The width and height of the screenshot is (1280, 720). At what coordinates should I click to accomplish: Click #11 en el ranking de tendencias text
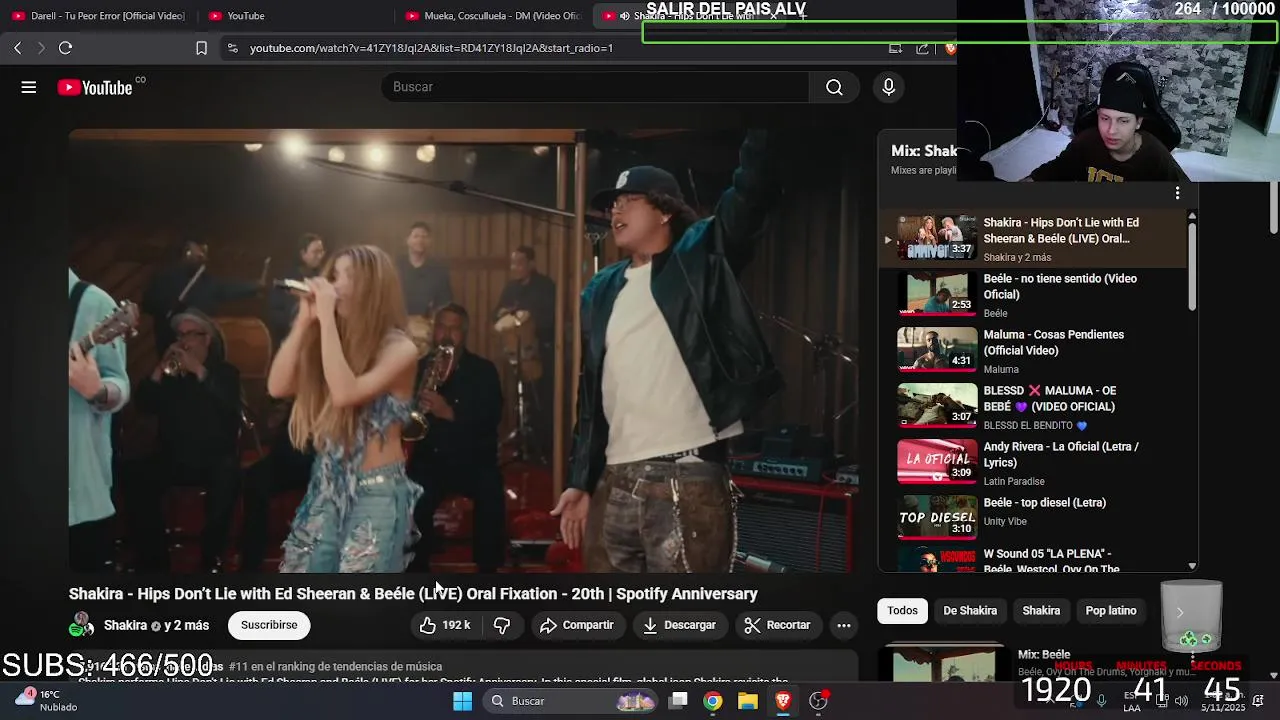pos(335,667)
